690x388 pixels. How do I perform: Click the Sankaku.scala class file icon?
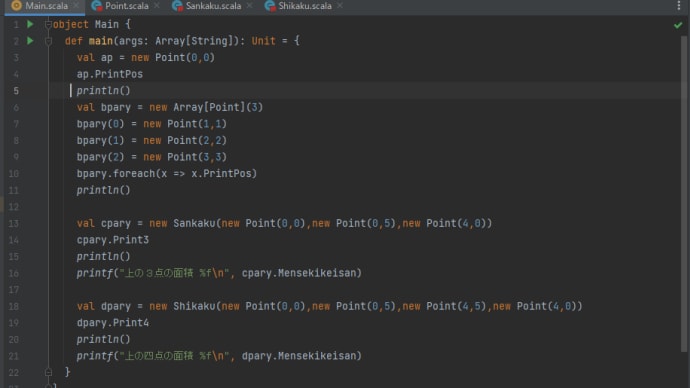[177, 6]
